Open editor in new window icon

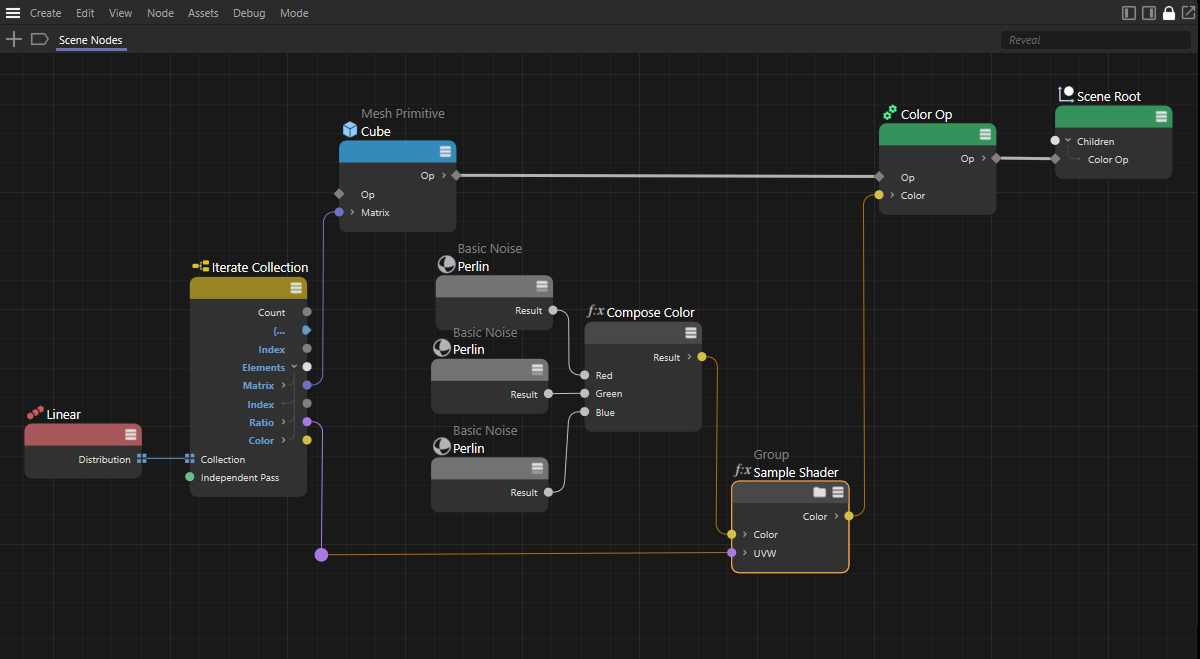point(1188,13)
